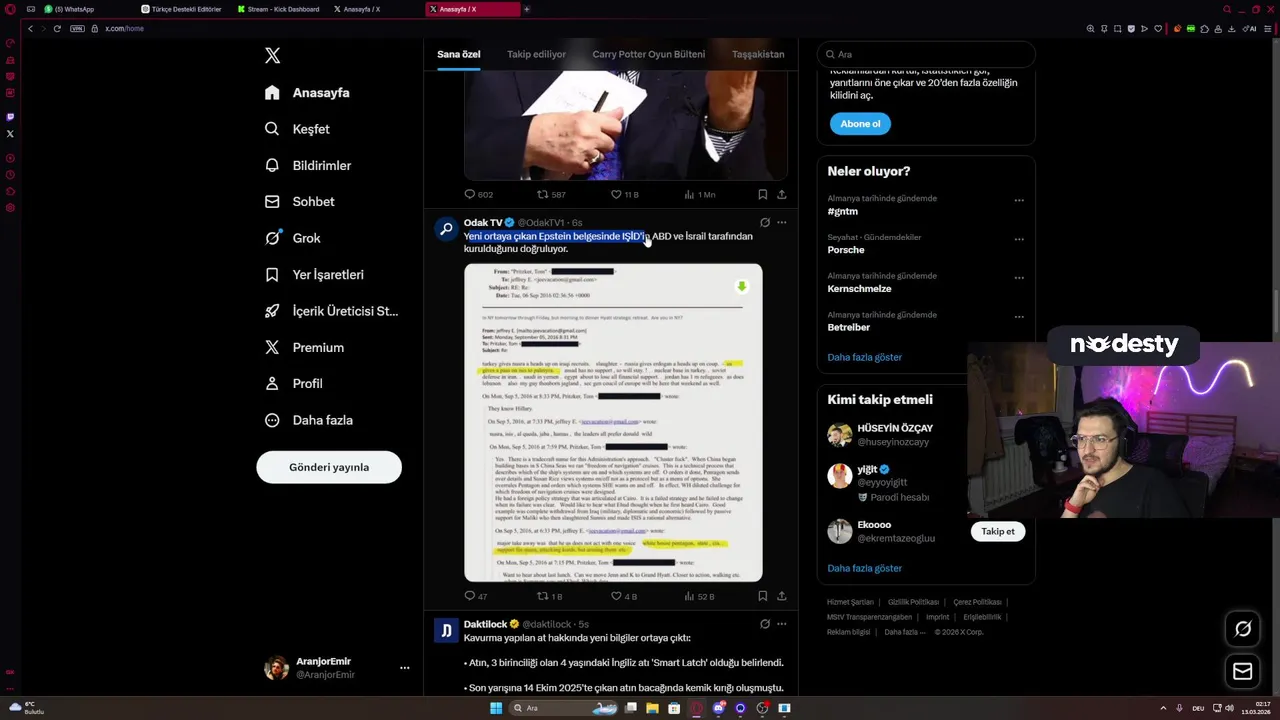
Task: Bookmark the Odak TV post
Action: [762, 596]
